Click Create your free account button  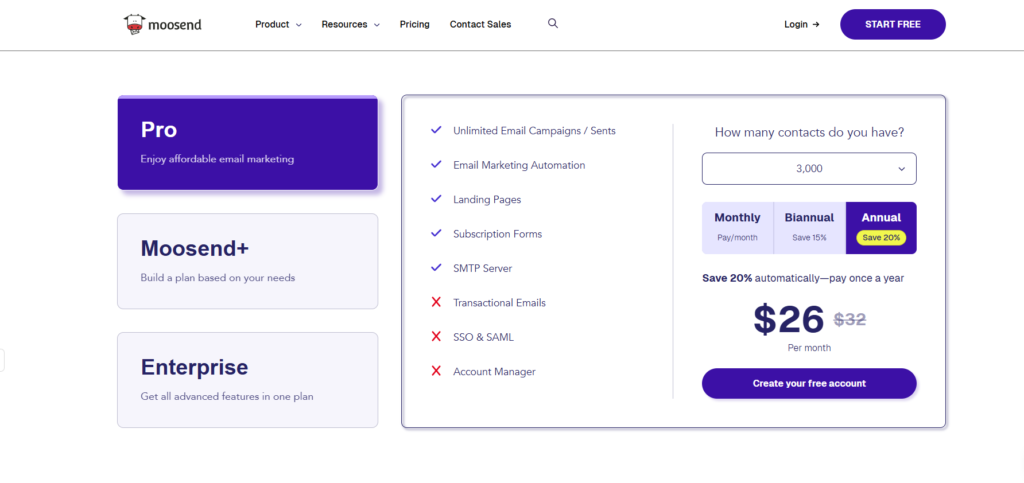point(809,383)
